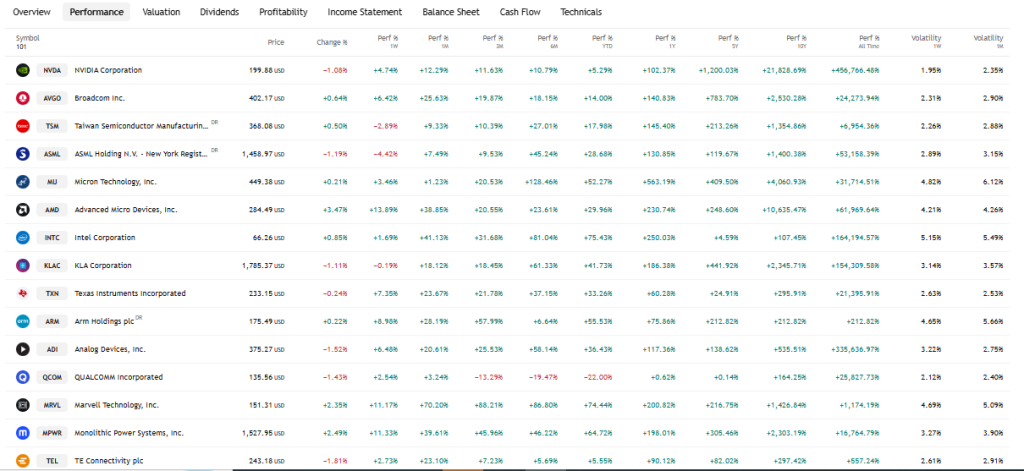Click the TE Connectivity logo icon
This screenshot has width=1024, height=471.
click(x=23, y=461)
